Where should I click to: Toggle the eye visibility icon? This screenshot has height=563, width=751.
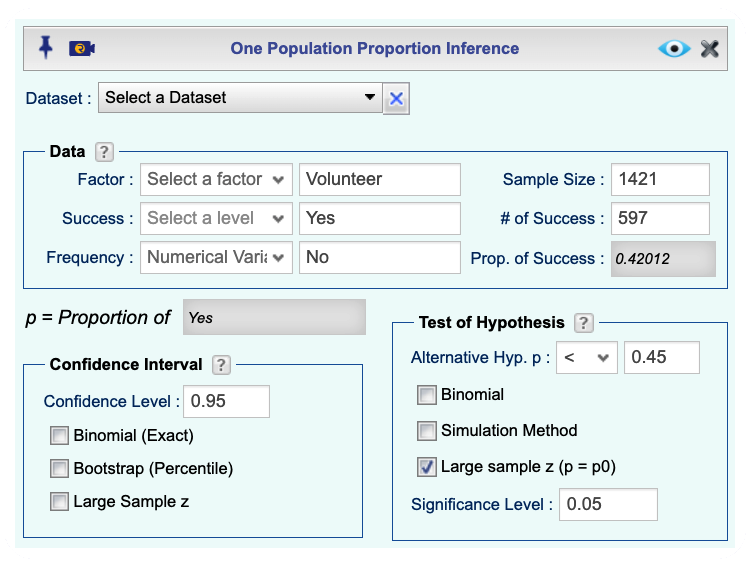click(674, 48)
